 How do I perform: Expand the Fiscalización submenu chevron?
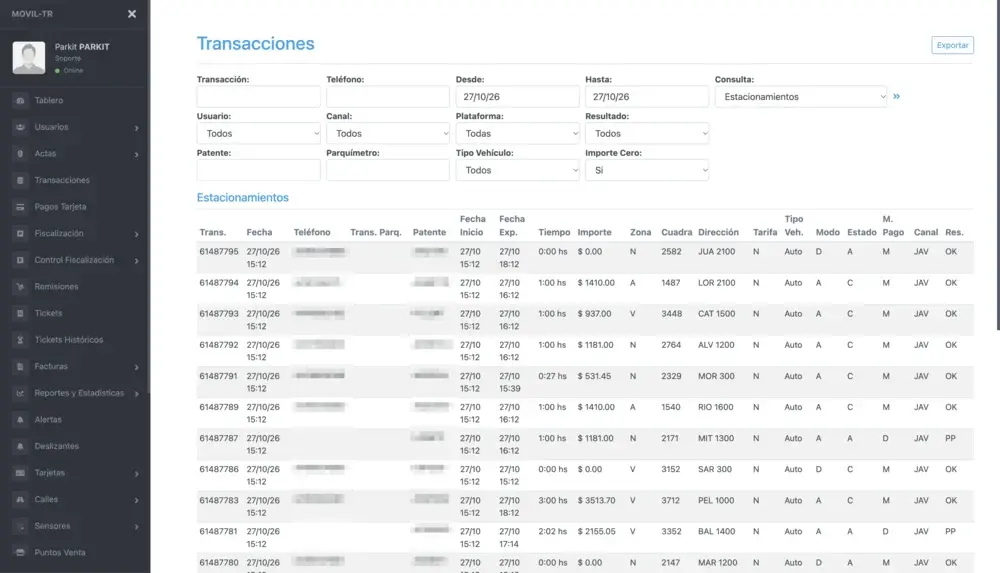click(136, 234)
